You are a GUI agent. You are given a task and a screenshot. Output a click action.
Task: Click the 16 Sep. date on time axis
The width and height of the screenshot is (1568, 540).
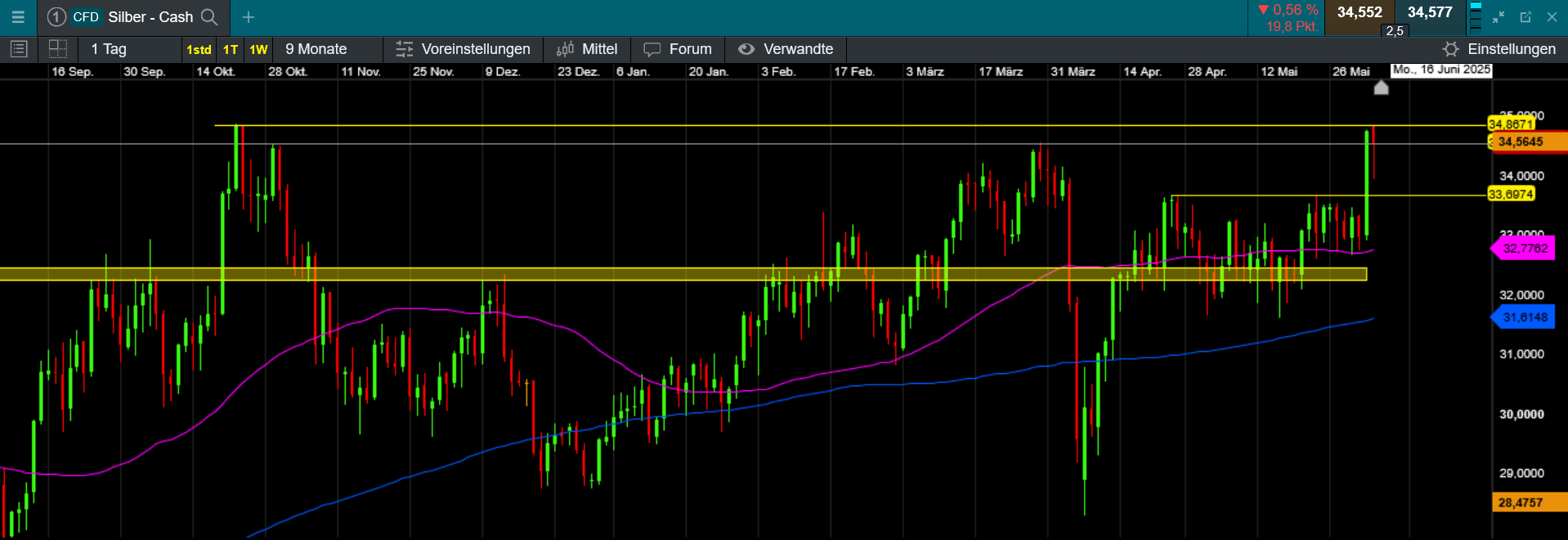pyautogui.click(x=72, y=71)
